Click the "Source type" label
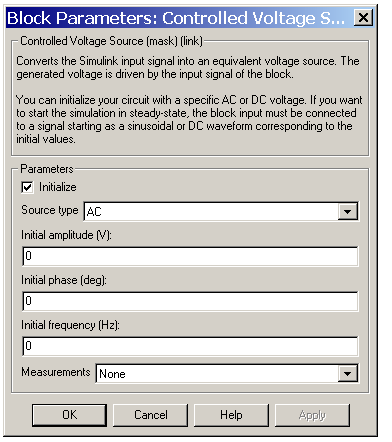The height and width of the screenshot is (442, 392). coord(50,210)
